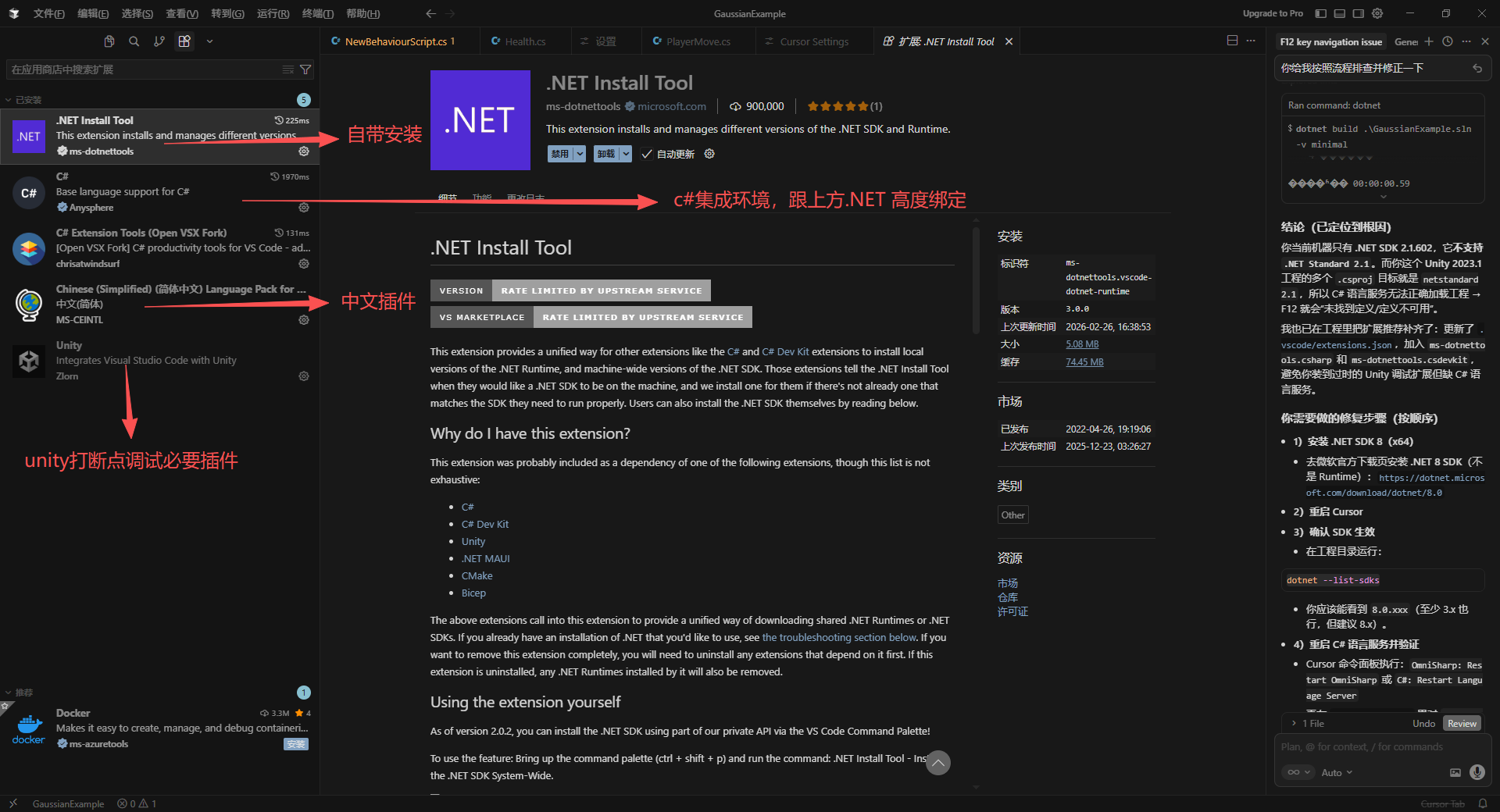Screen dimensions: 1500x812
Task: Click remote window icon in status bar
Action: point(13,803)
